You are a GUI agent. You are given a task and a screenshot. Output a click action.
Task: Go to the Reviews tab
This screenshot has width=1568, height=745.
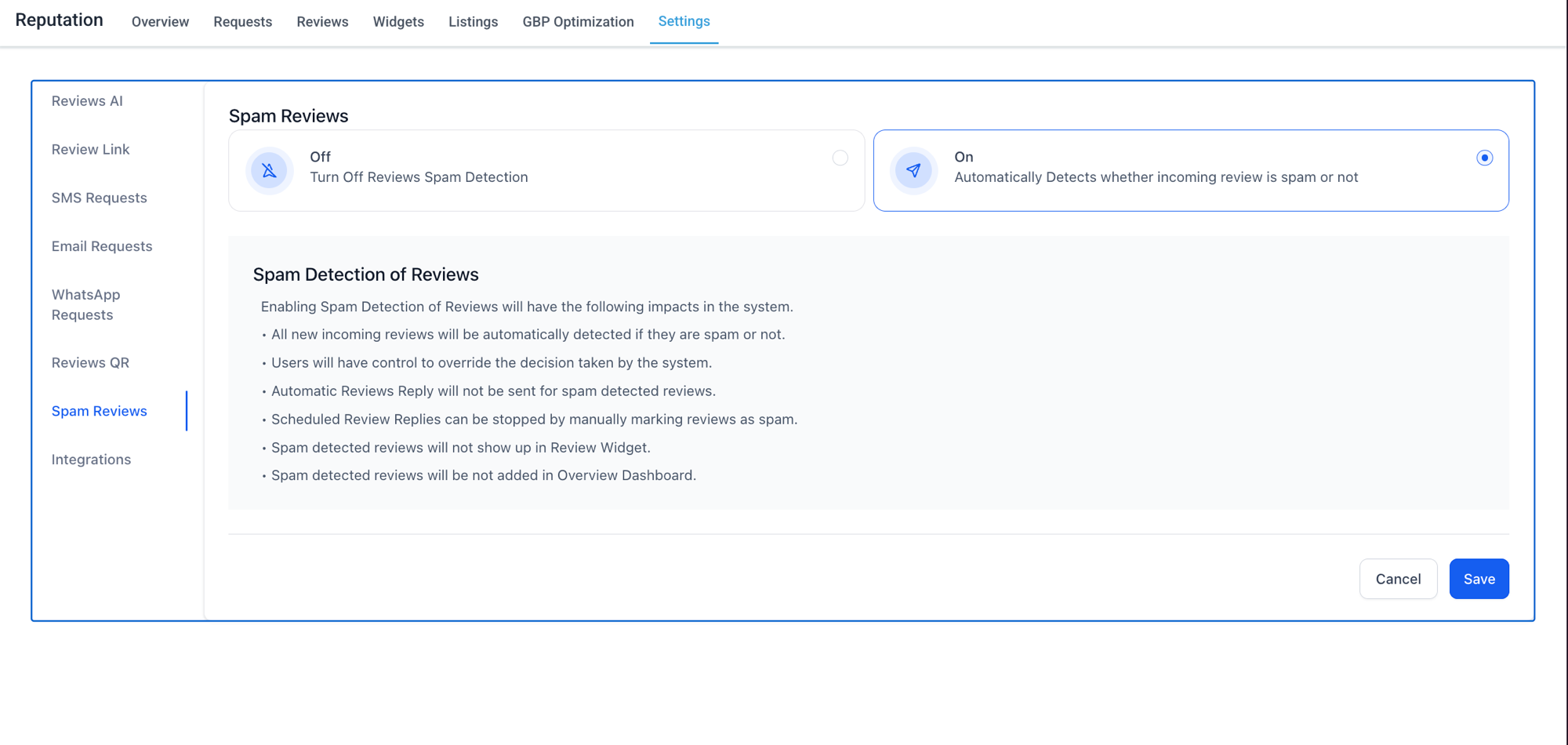(322, 22)
